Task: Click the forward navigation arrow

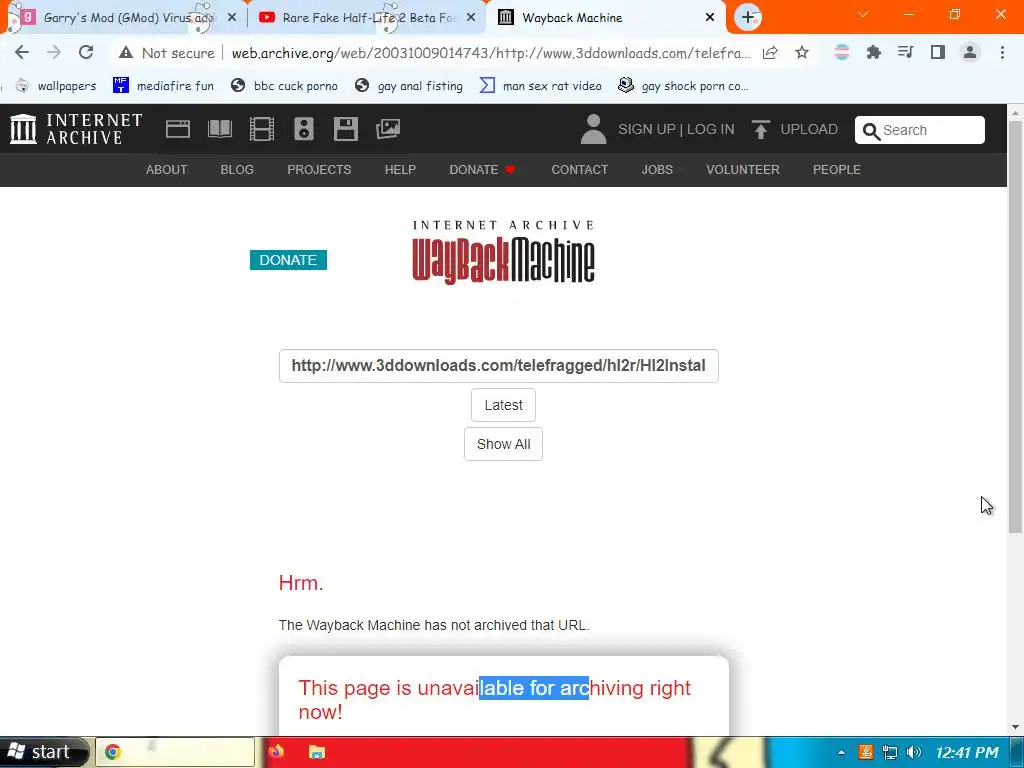Action: 54,52
